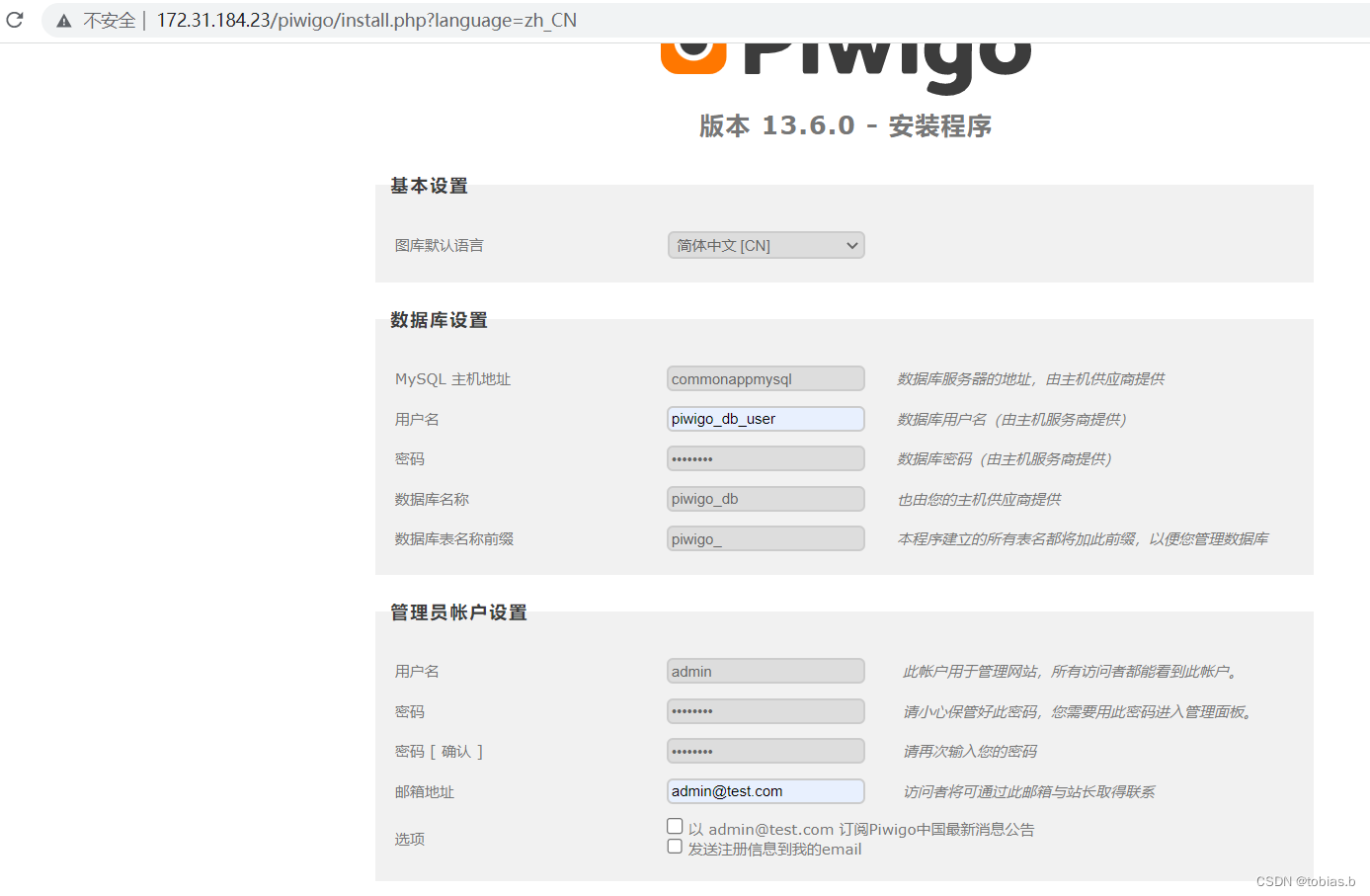Open the default gallery language dropdown
Screen dimensions: 1370x896
click(x=766, y=245)
